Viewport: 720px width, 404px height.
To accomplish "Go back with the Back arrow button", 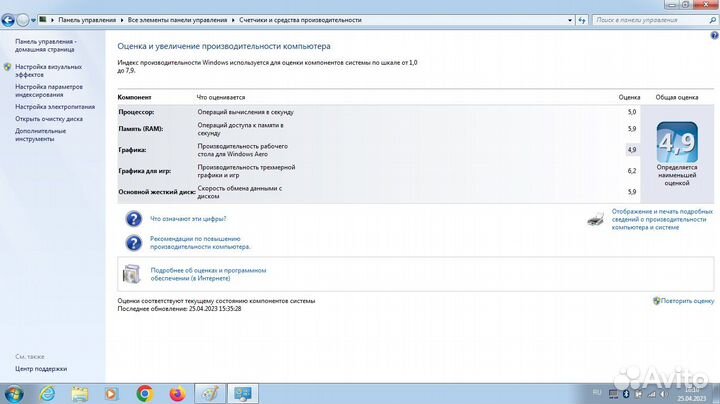I will [x=8, y=20].
